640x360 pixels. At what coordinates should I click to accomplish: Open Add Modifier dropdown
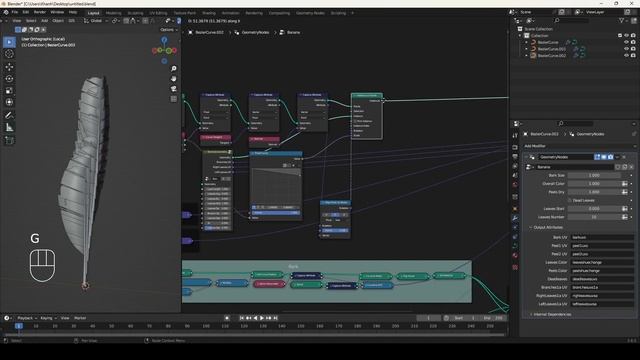(x=580, y=146)
